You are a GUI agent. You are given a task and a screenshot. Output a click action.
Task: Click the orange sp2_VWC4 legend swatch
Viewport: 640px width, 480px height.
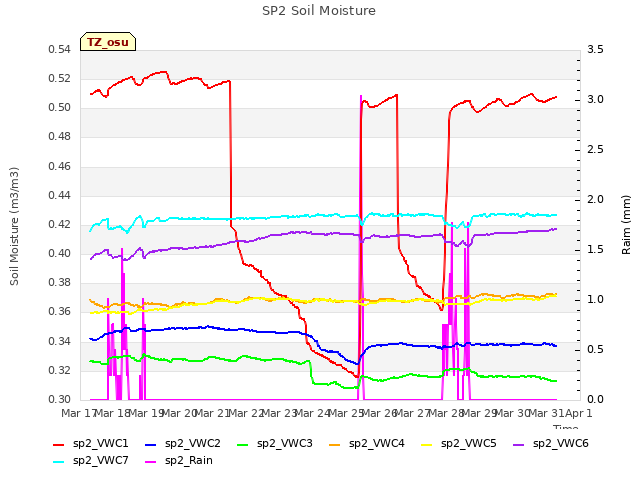coord(335,445)
